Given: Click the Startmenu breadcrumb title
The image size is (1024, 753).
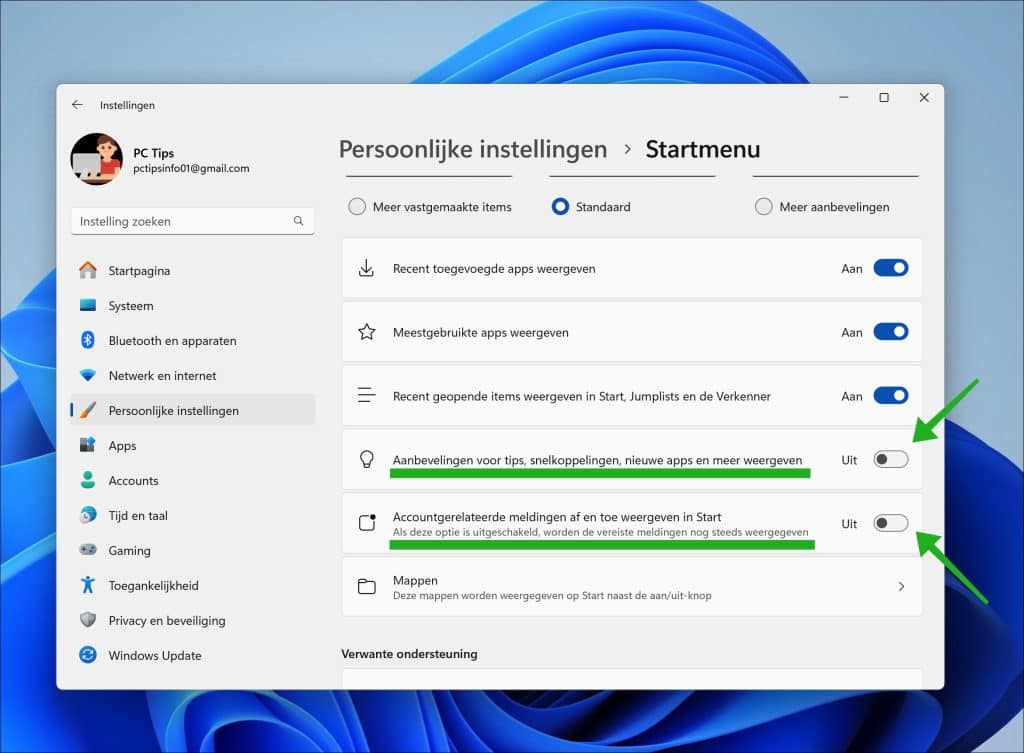Looking at the screenshot, I should [703, 150].
